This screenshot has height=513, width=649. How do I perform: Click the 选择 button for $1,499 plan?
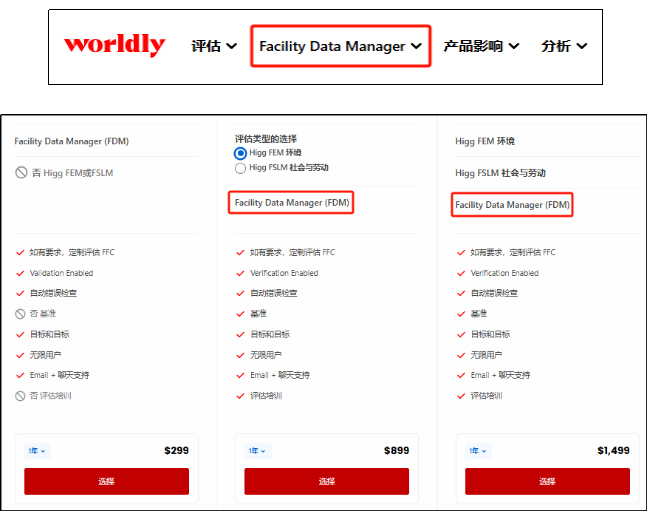(547, 481)
